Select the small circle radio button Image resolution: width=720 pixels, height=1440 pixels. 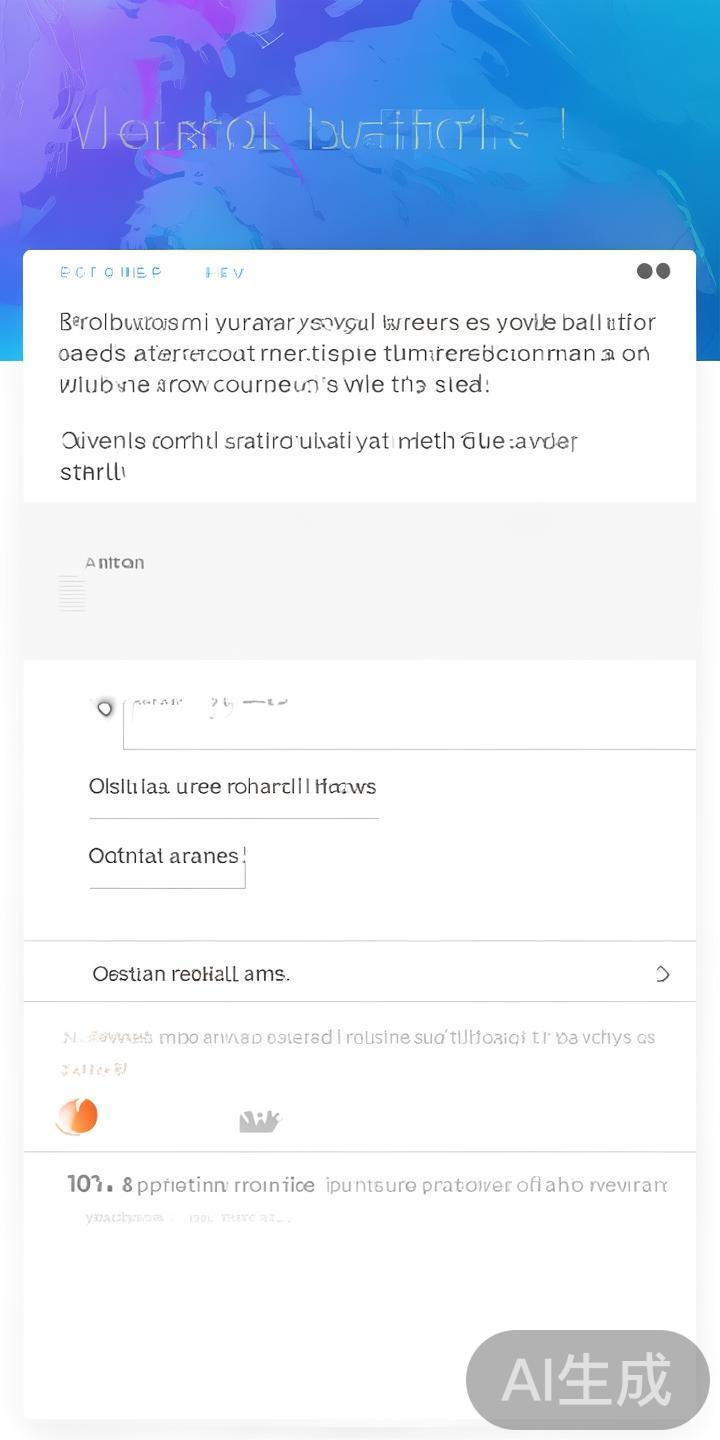tap(104, 708)
